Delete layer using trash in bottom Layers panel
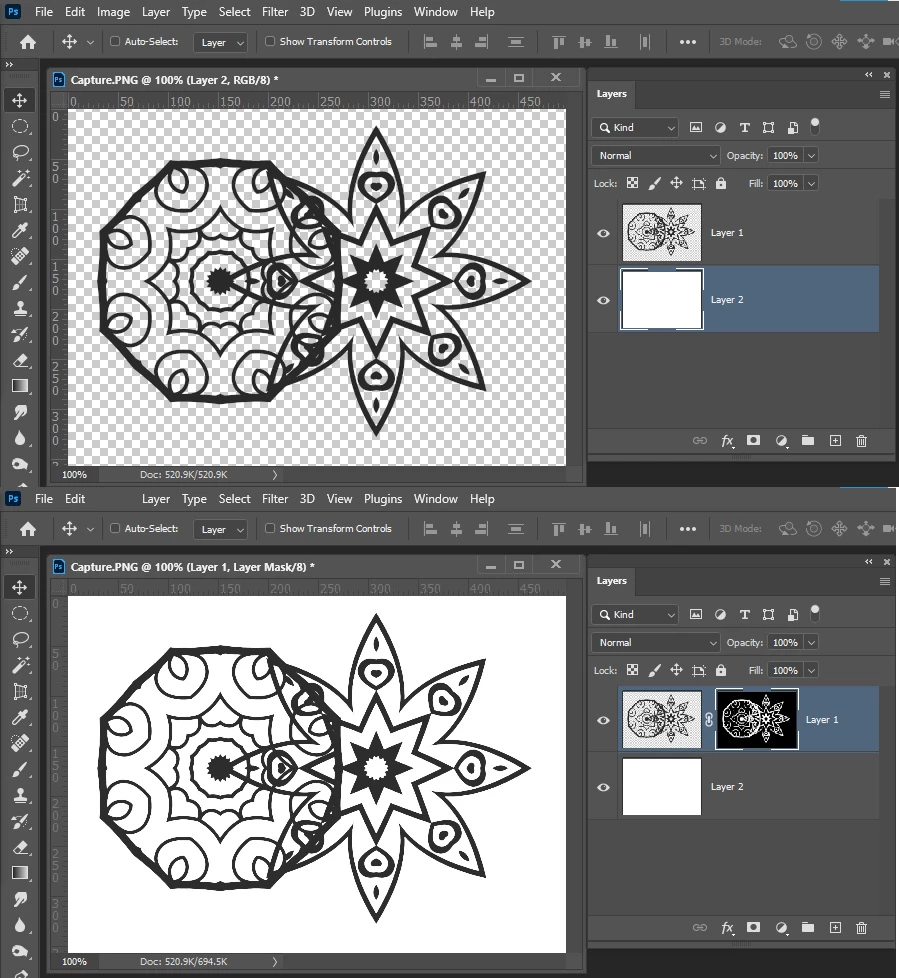Screen dimensions: 899x978 tap(862, 928)
